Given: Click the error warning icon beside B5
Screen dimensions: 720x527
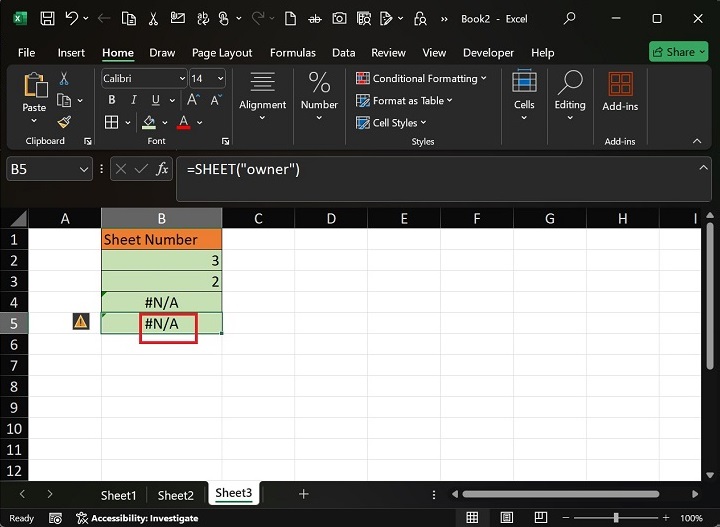Looking at the screenshot, I should tap(81, 322).
